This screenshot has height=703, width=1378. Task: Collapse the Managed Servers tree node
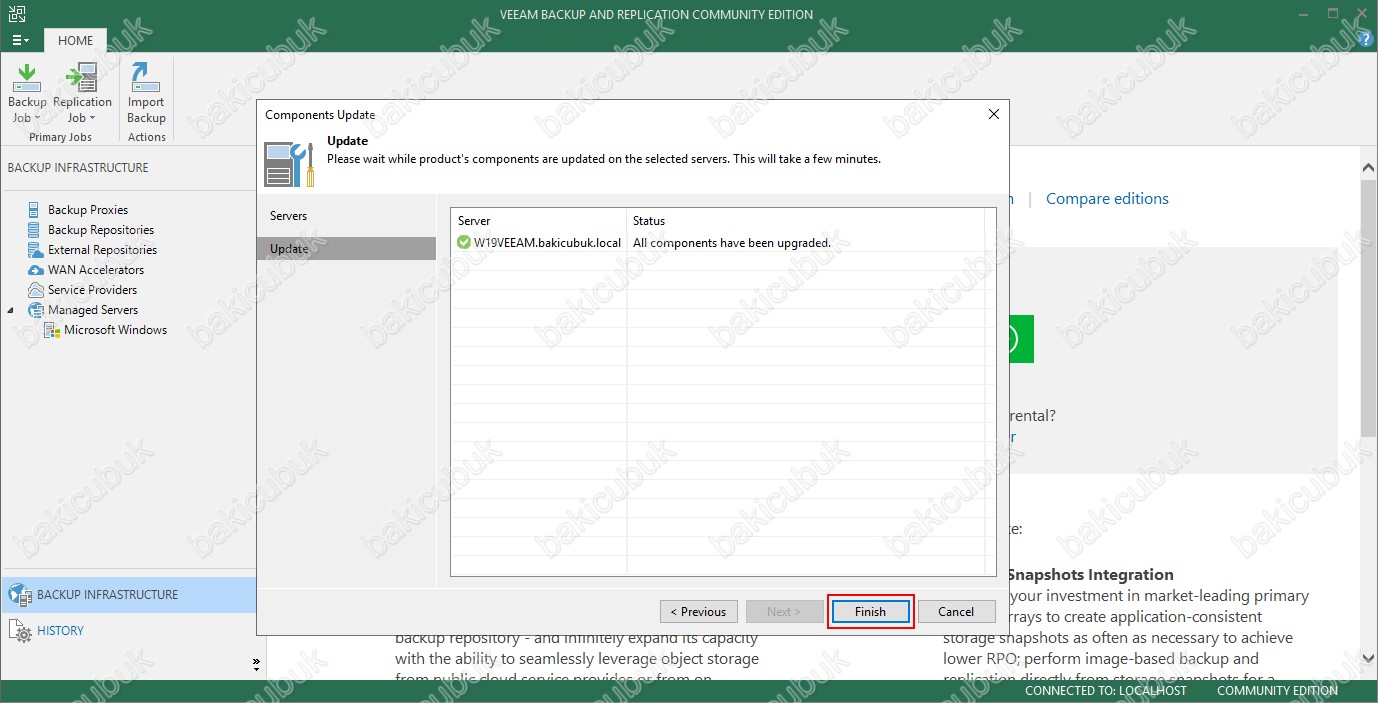12,310
